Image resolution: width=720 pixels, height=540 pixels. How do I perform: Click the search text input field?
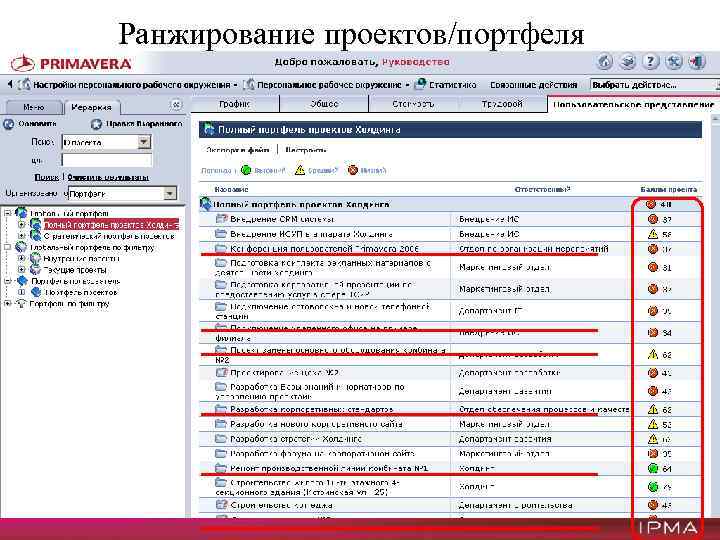pos(107,160)
